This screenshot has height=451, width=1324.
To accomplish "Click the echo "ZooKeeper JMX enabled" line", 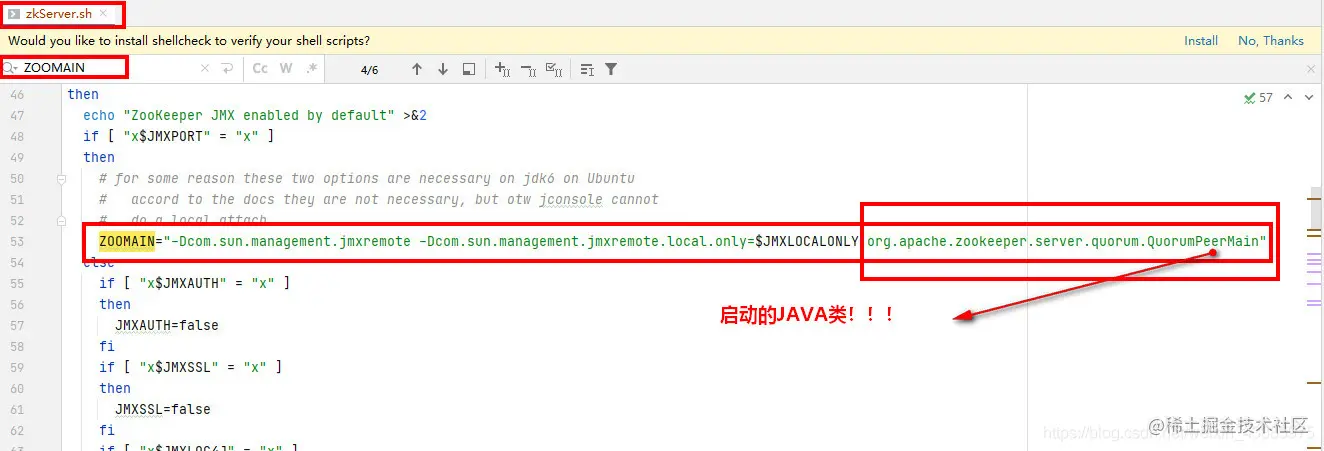I will [255, 115].
